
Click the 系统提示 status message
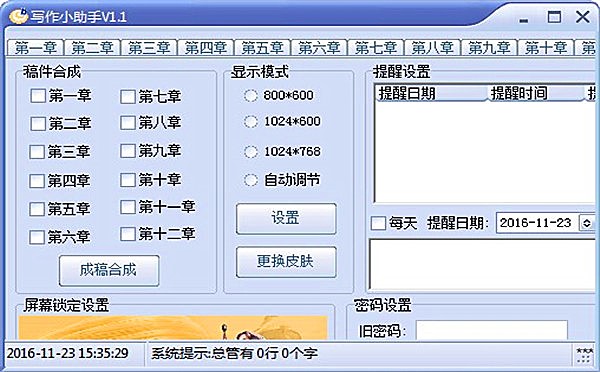click(x=234, y=353)
